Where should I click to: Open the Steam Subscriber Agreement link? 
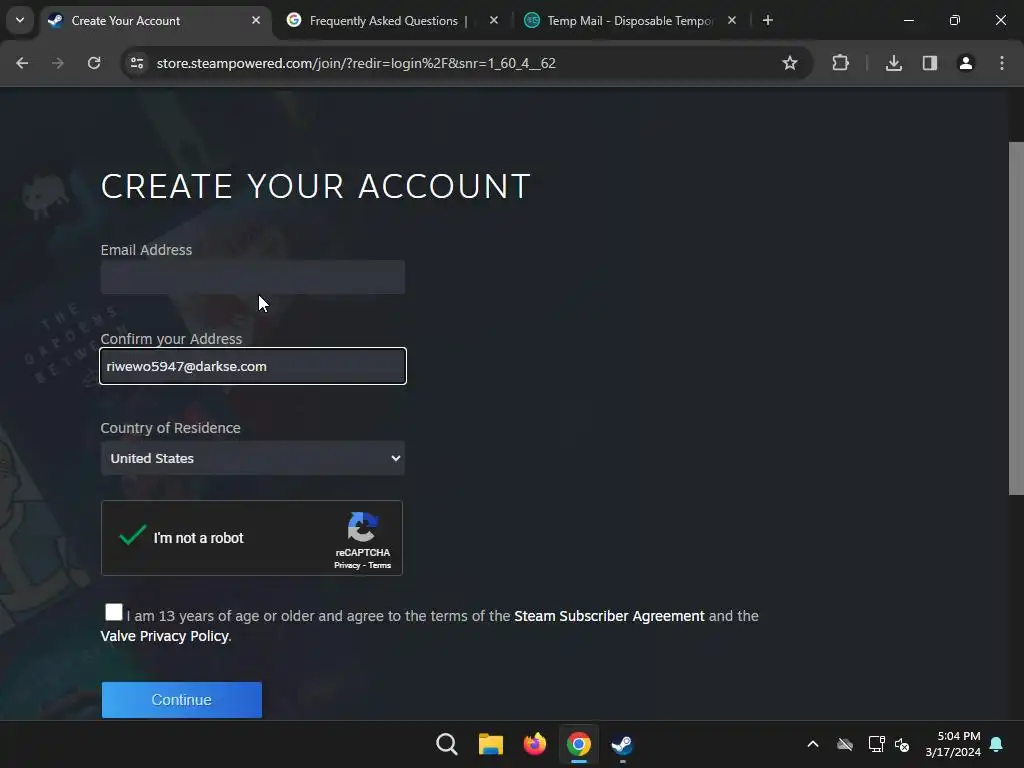click(x=609, y=616)
